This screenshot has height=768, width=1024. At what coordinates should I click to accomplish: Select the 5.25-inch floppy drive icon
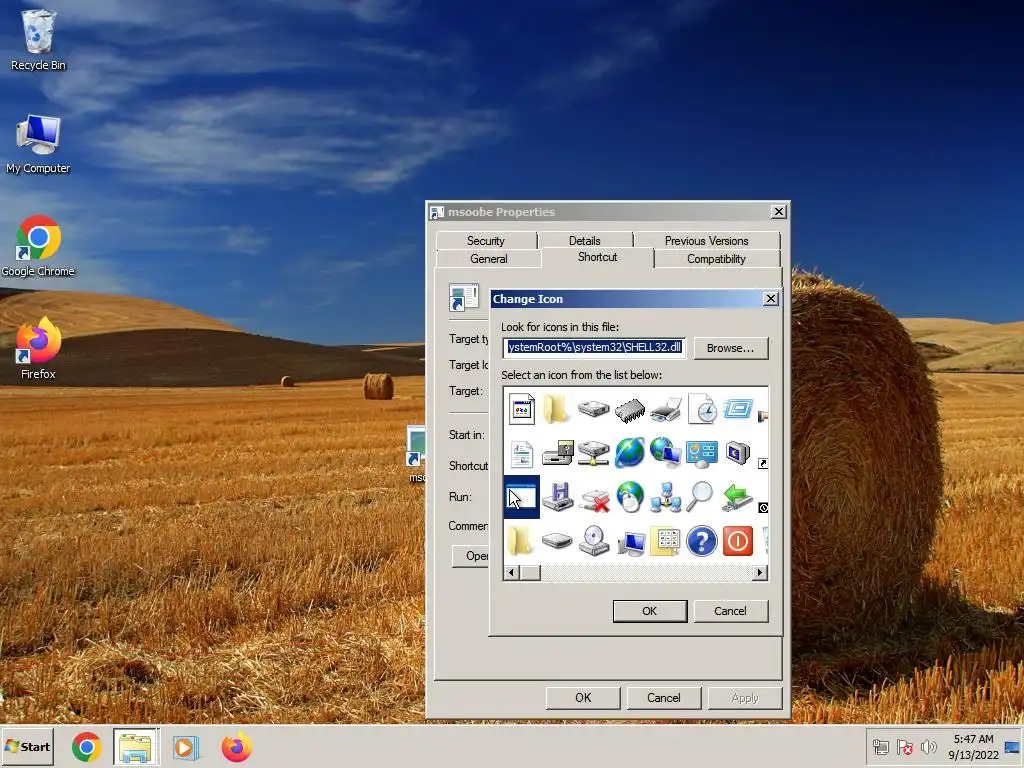(557, 453)
